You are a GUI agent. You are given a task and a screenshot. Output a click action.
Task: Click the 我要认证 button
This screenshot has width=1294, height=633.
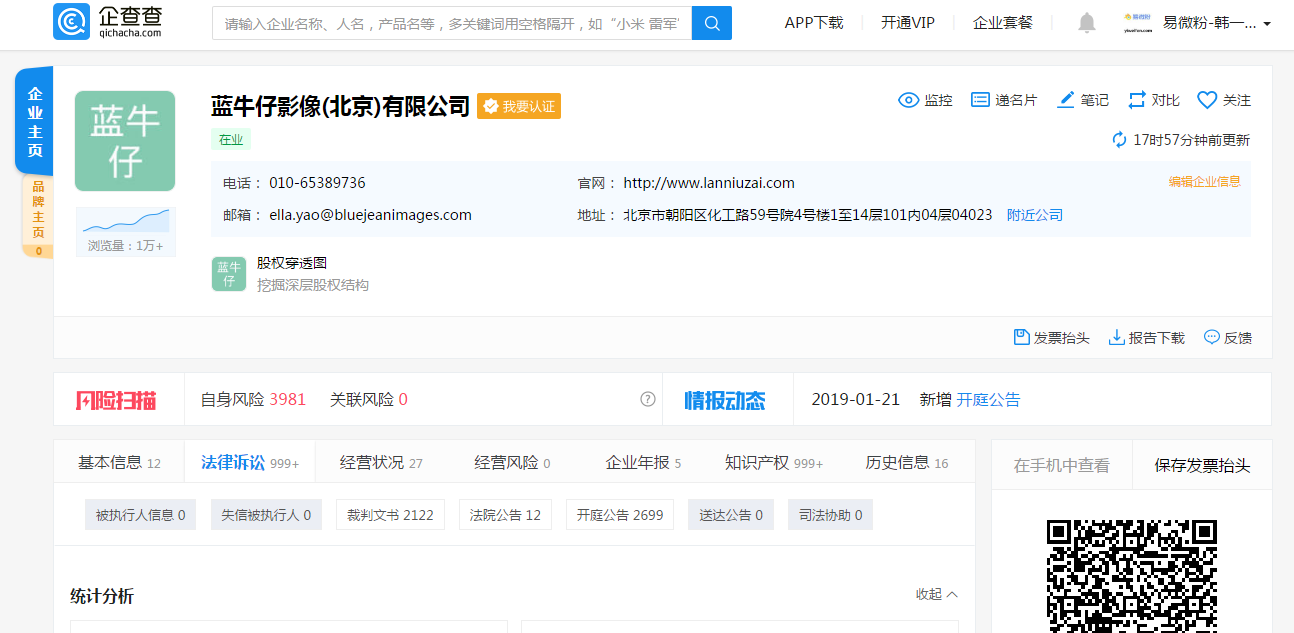click(x=519, y=106)
